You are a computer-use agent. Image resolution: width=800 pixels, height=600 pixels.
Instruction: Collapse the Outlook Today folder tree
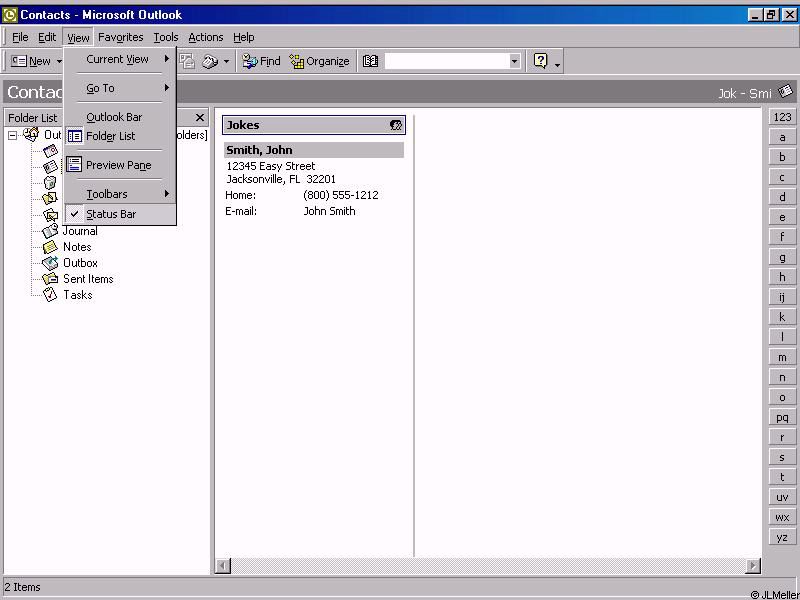12,135
